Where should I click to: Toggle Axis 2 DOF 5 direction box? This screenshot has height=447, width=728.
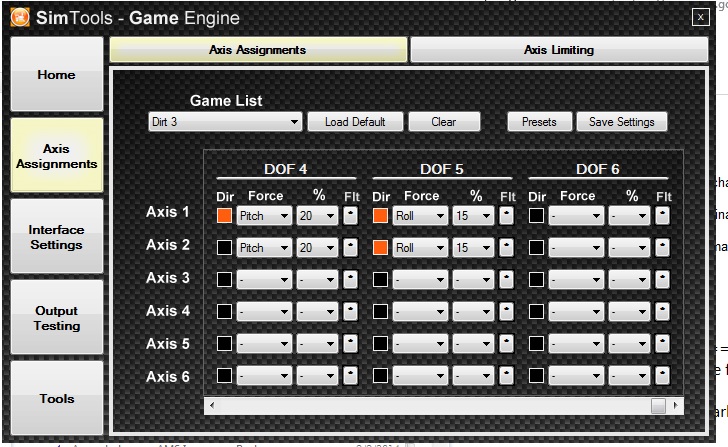[x=380, y=247]
